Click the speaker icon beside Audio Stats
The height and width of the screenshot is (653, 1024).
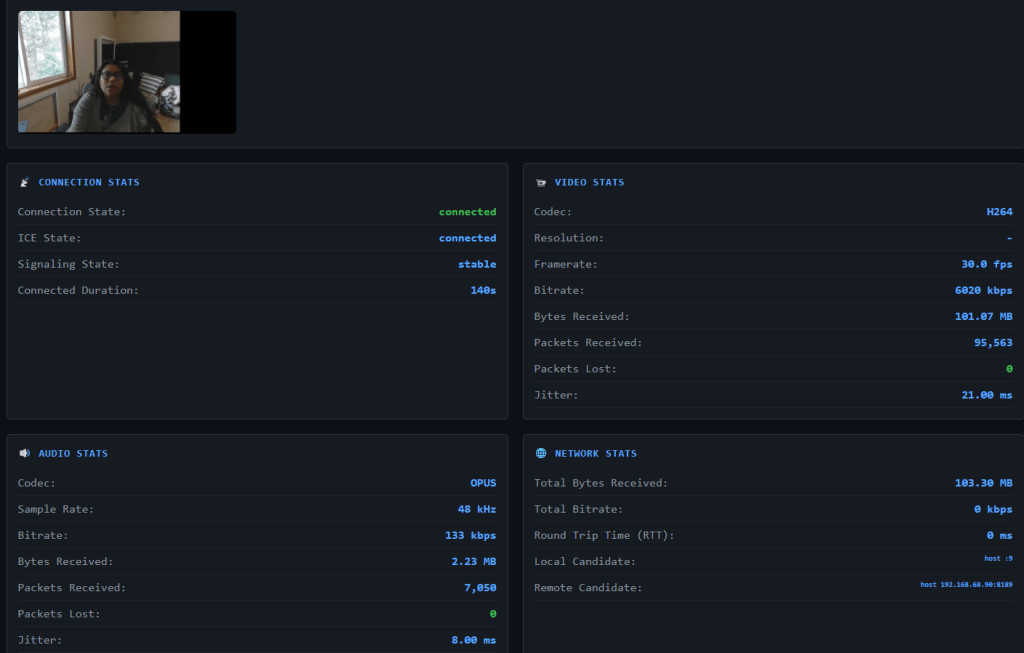tap(24, 454)
